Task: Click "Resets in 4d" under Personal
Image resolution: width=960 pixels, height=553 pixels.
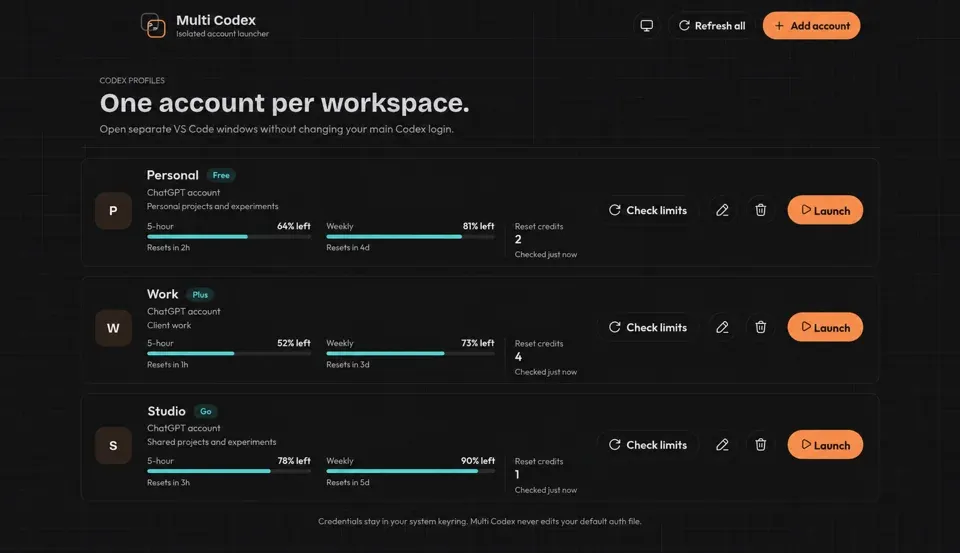Action: pyautogui.click(x=348, y=248)
